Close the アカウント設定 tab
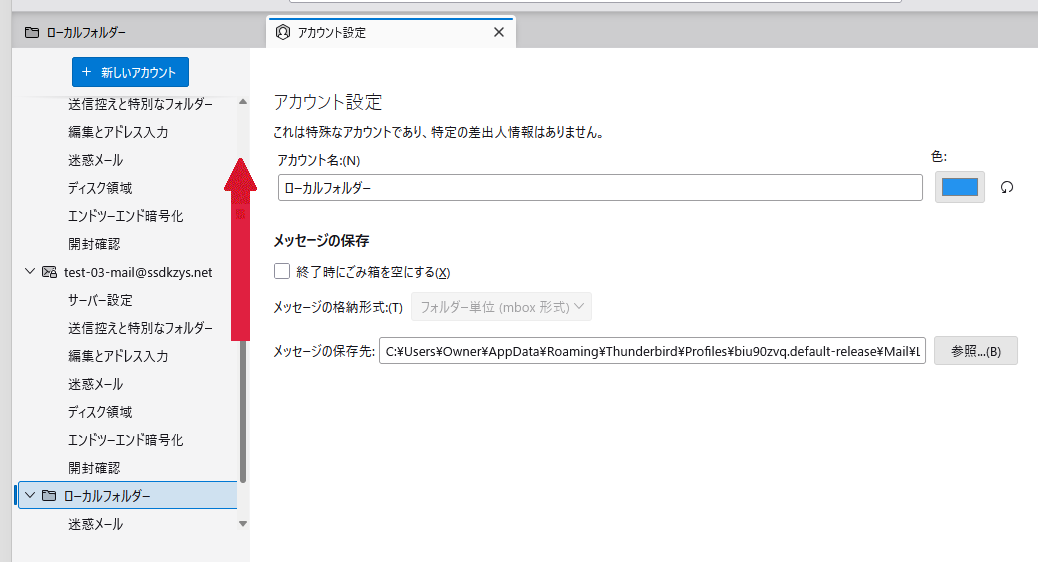The width and height of the screenshot is (1038, 562). pyautogui.click(x=499, y=32)
